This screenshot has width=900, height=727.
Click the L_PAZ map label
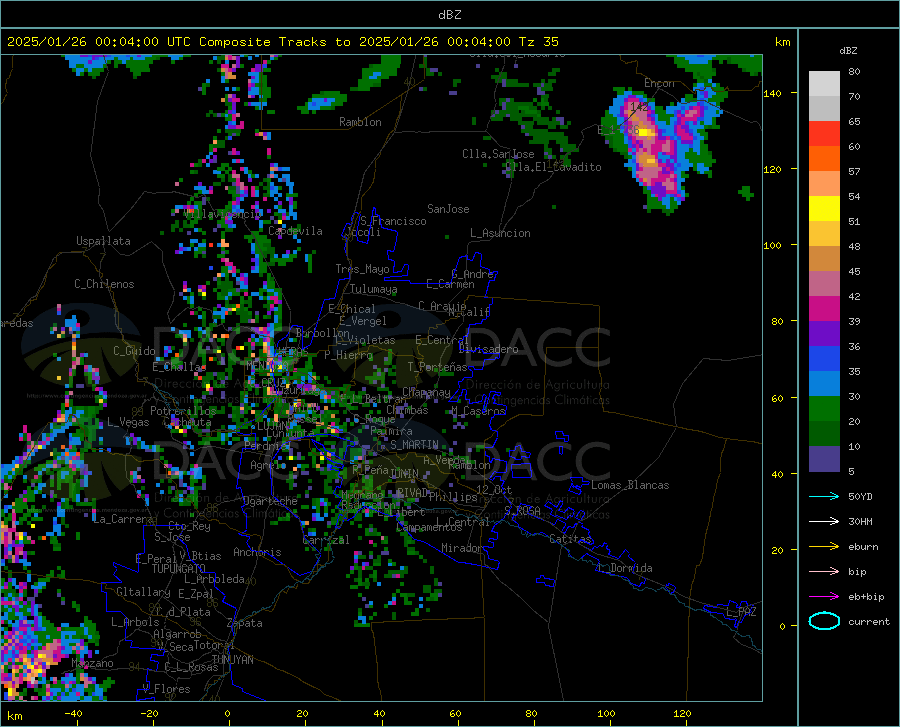coord(741,612)
